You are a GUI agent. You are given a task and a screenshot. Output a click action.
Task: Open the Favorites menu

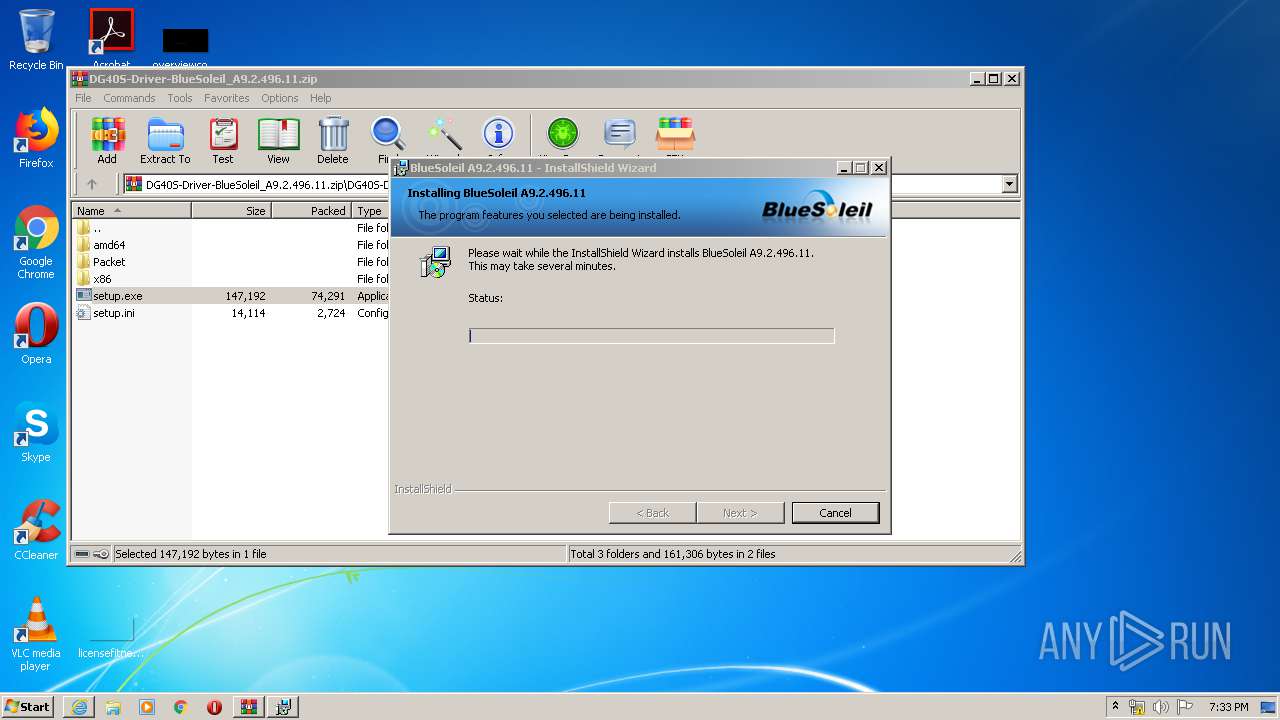pos(227,98)
